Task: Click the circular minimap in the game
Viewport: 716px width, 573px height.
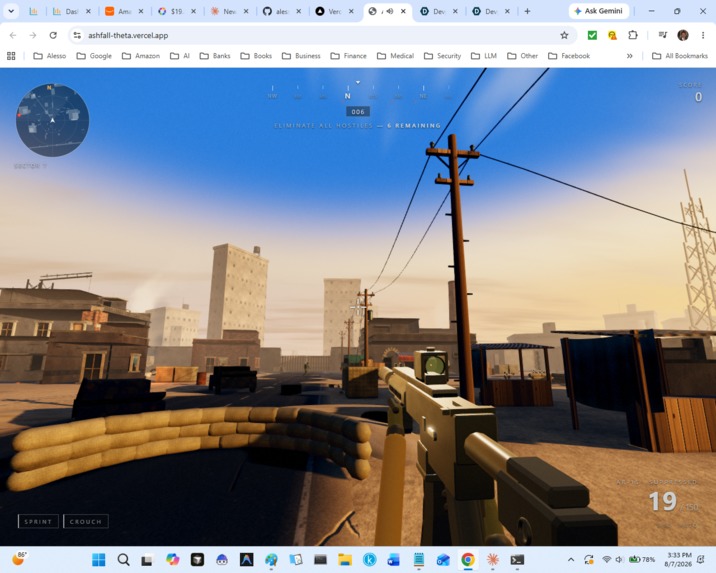Action: tap(52, 120)
